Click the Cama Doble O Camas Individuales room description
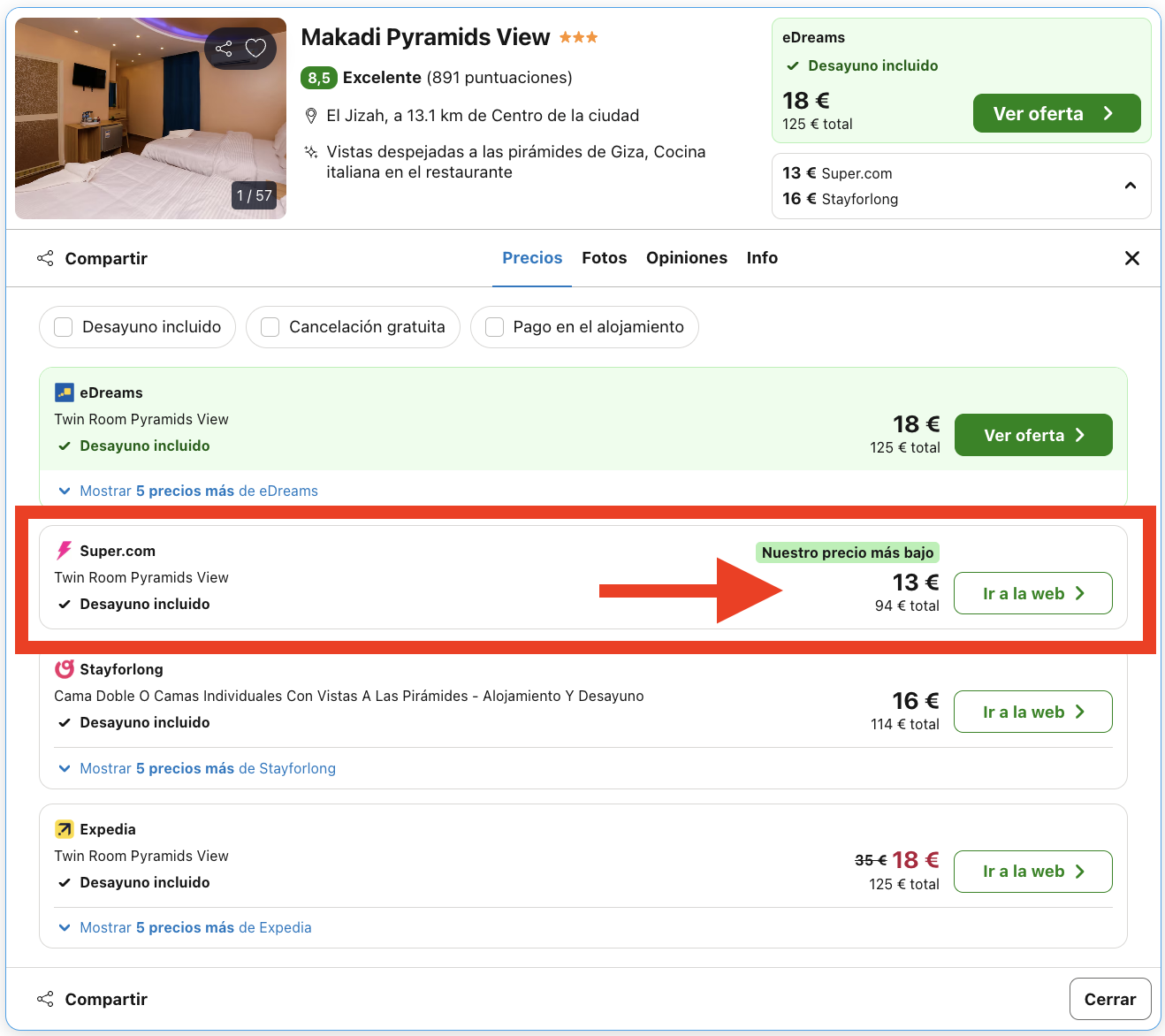Screen dimensions: 1165x1036 (x=349, y=696)
